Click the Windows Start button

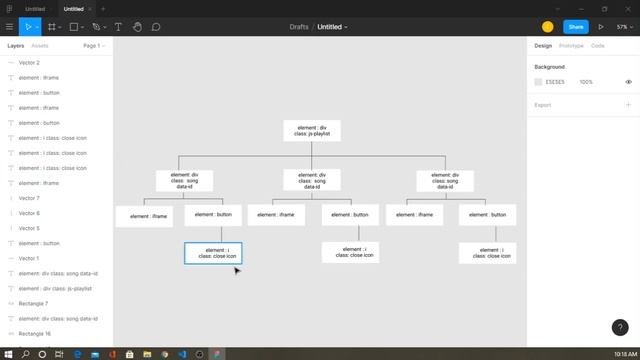pyautogui.click(x=8, y=354)
